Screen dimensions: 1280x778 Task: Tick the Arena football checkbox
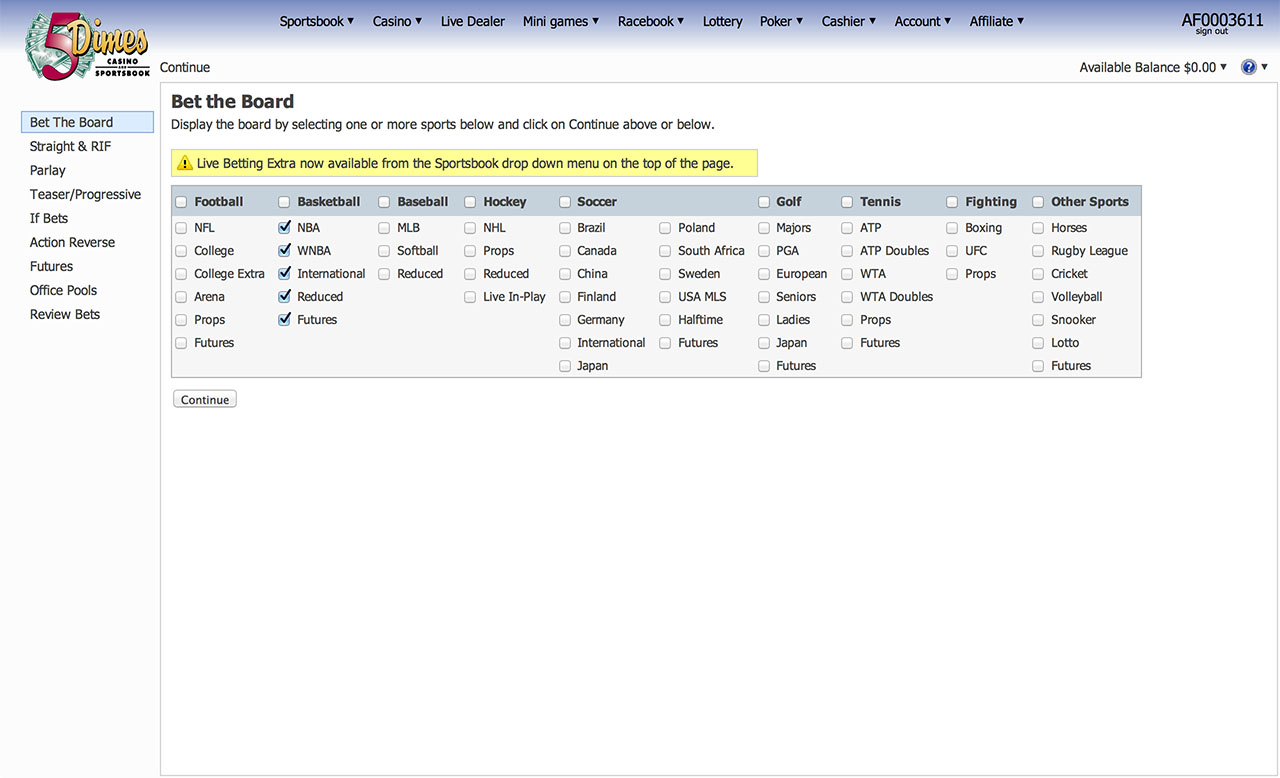pyautogui.click(x=181, y=297)
